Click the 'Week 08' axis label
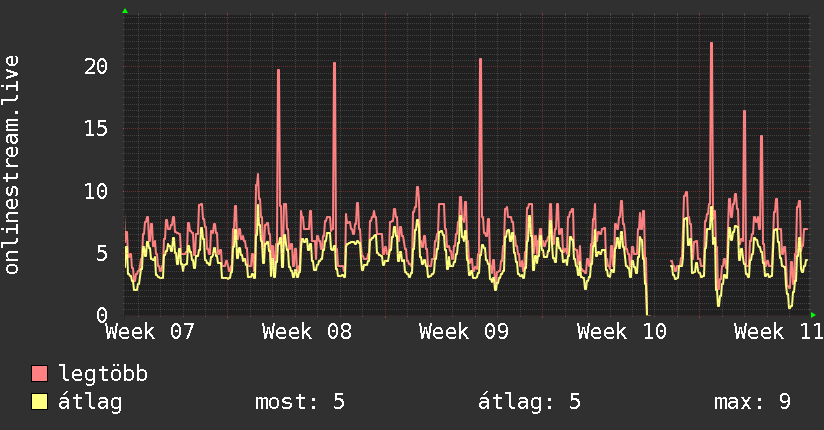This screenshot has height=430, width=824. tap(307, 332)
